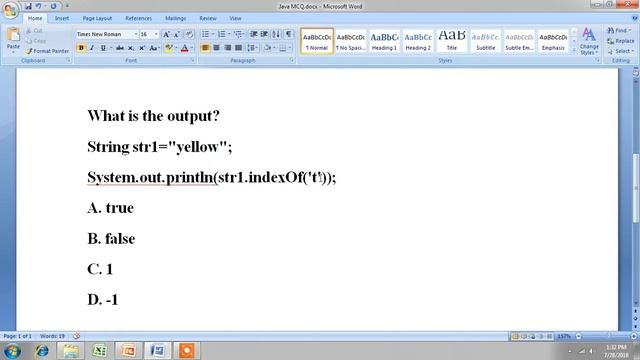Apply Emphasis style

click(x=553, y=41)
